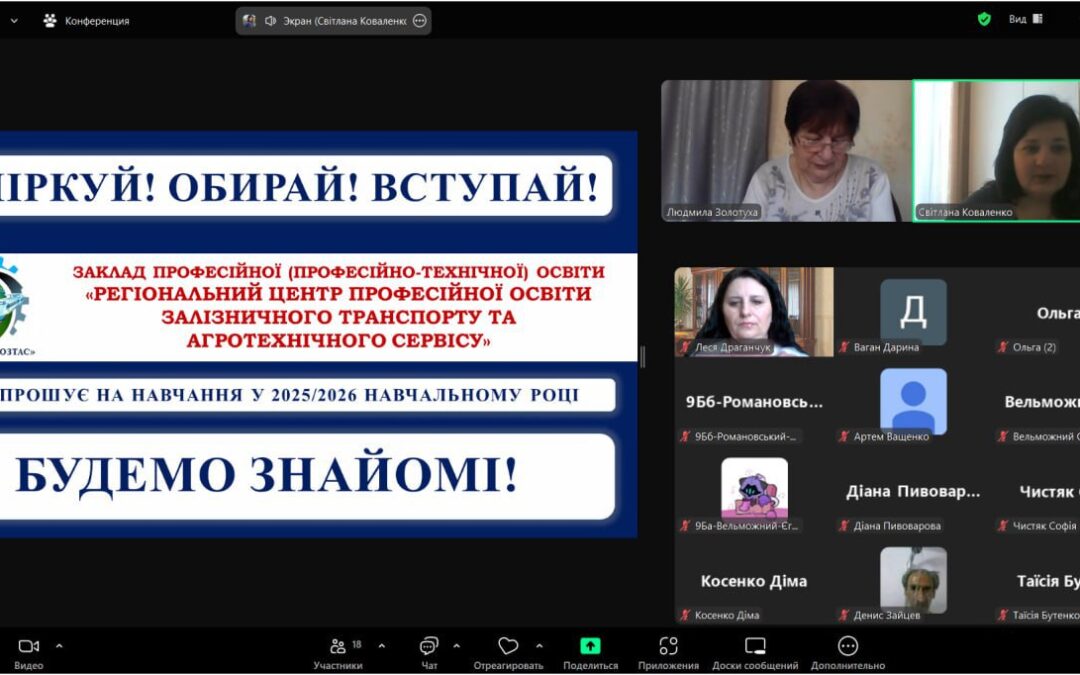The width and height of the screenshot is (1080, 675).
Task: Click the green encryption shield icon
Action: [x=984, y=19]
